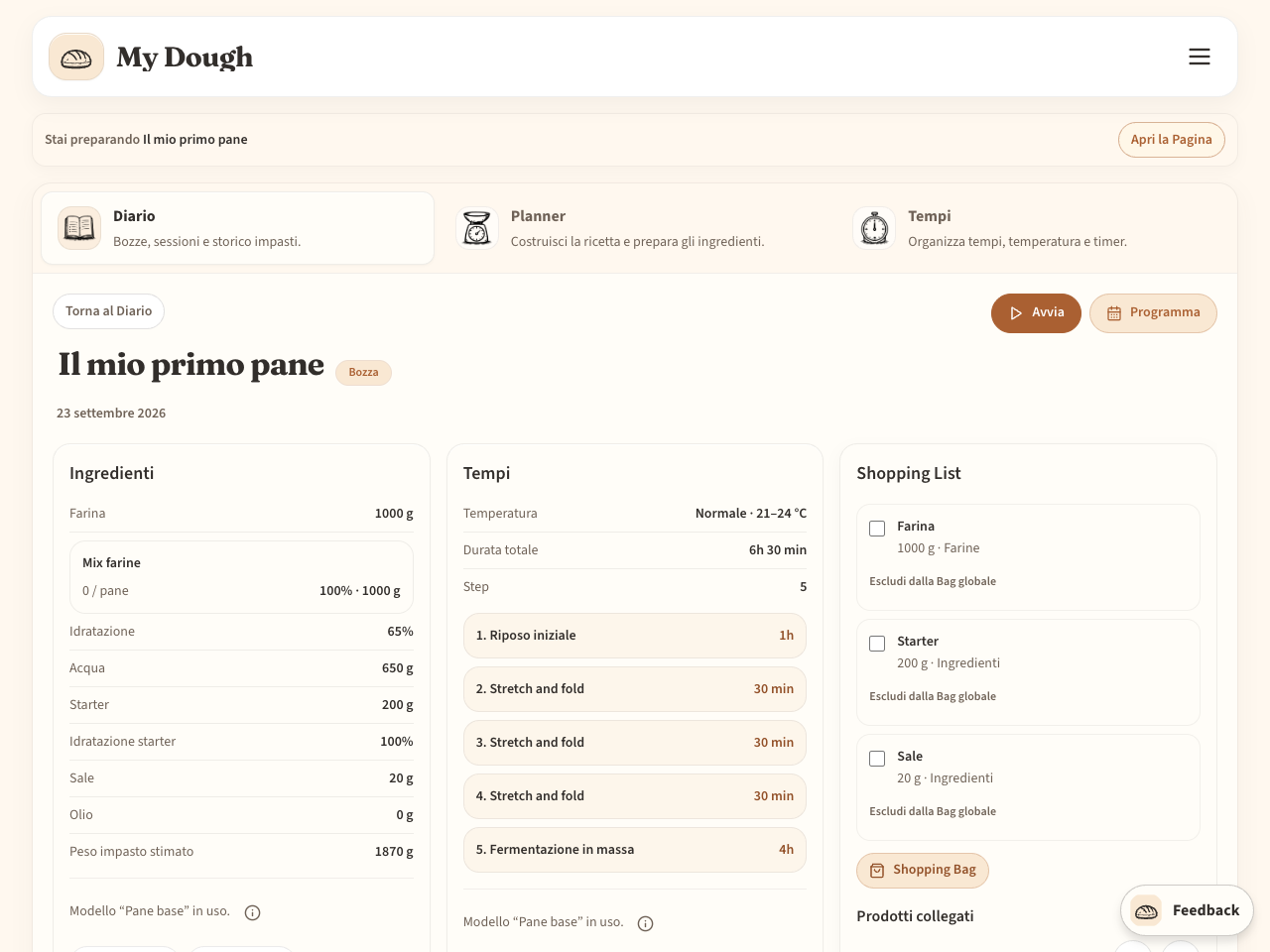Screen dimensions: 1270x952
Task: Tick the Starter shopping list checkbox
Action: tap(877, 644)
